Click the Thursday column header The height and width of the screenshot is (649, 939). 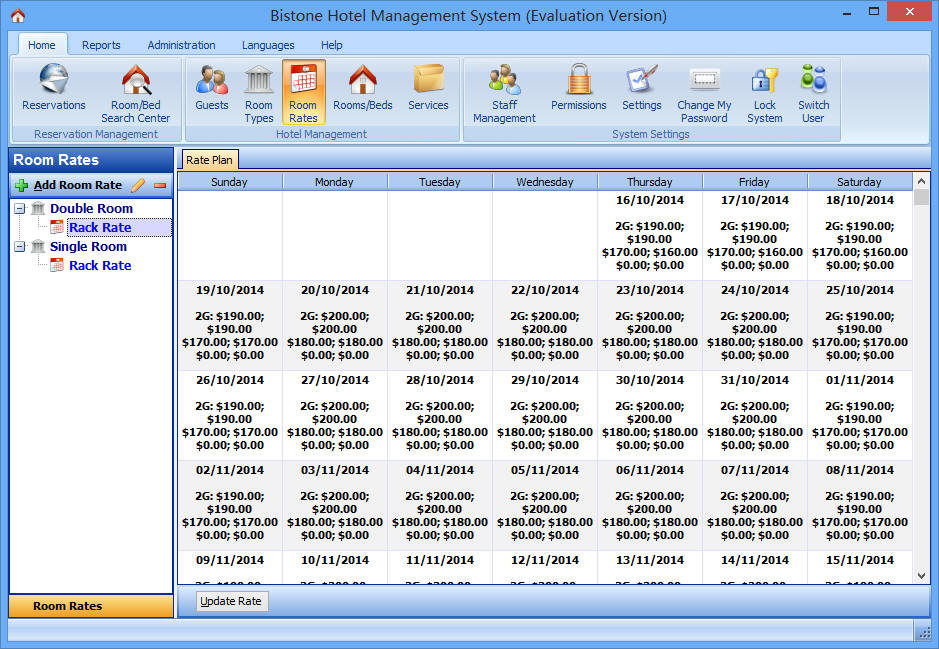tap(650, 182)
